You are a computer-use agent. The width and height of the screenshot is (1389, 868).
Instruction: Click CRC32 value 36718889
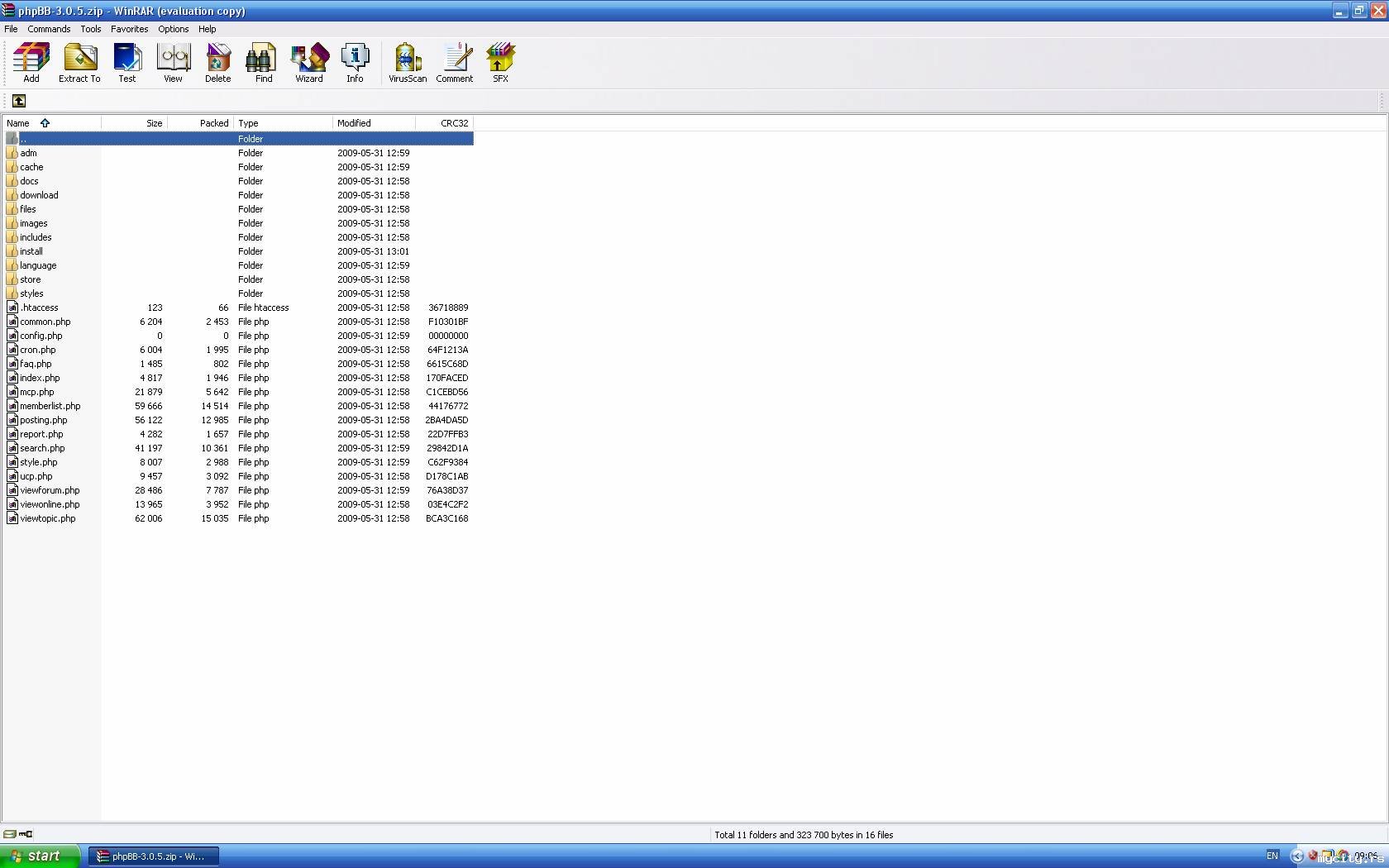pyautogui.click(x=448, y=308)
